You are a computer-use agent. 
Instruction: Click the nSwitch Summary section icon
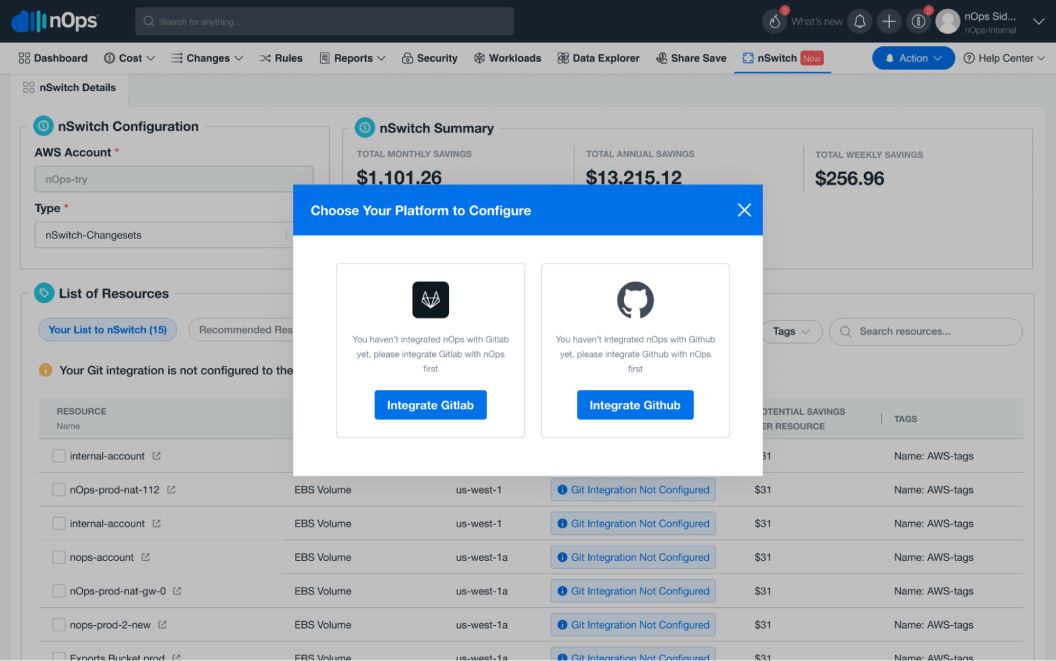[x=364, y=127]
